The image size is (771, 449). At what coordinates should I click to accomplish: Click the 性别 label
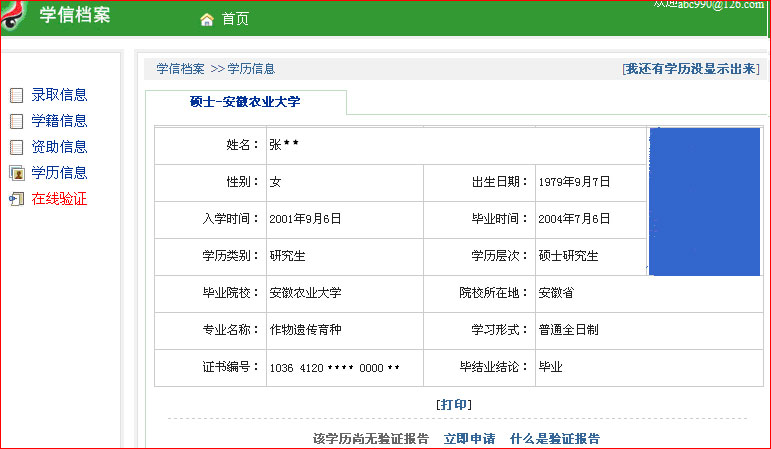[x=243, y=182]
